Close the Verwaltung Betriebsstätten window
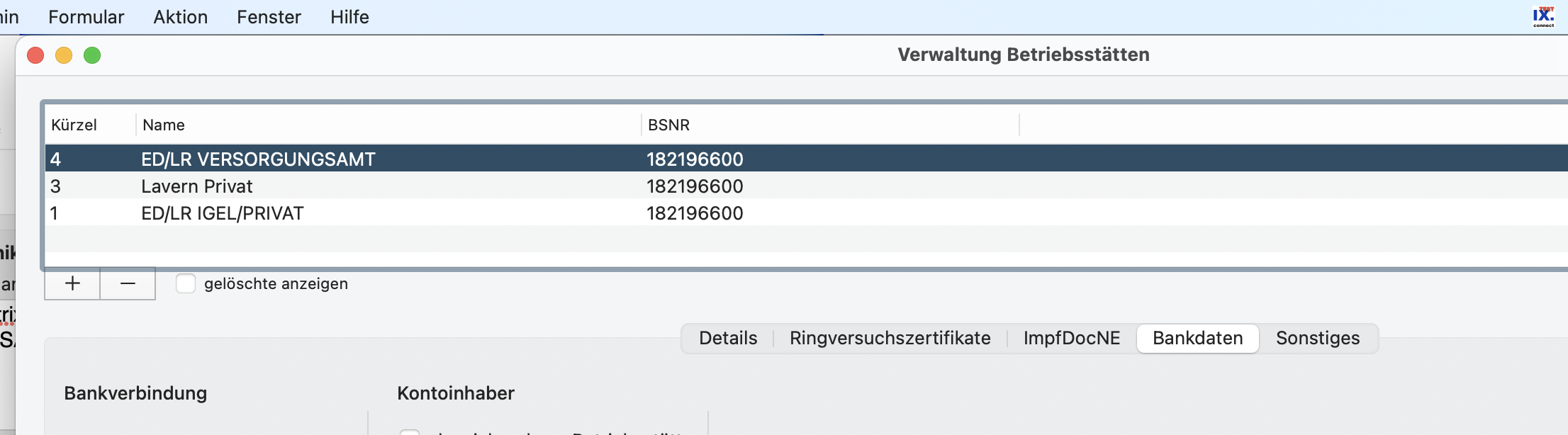 [x=35, y=55]
